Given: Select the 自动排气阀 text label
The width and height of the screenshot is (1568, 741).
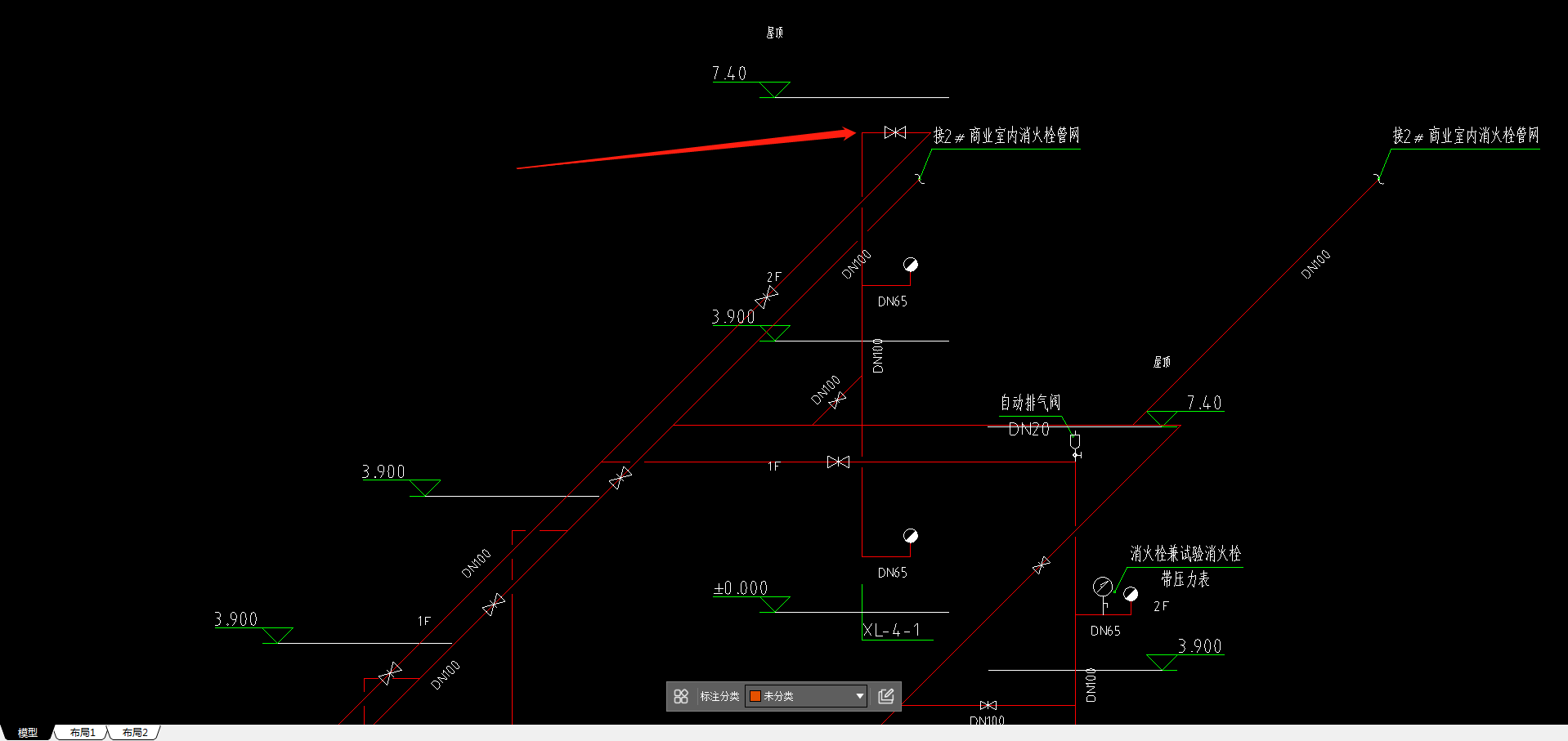Looking at the screenshot, I should click(x=1030, y=403).
